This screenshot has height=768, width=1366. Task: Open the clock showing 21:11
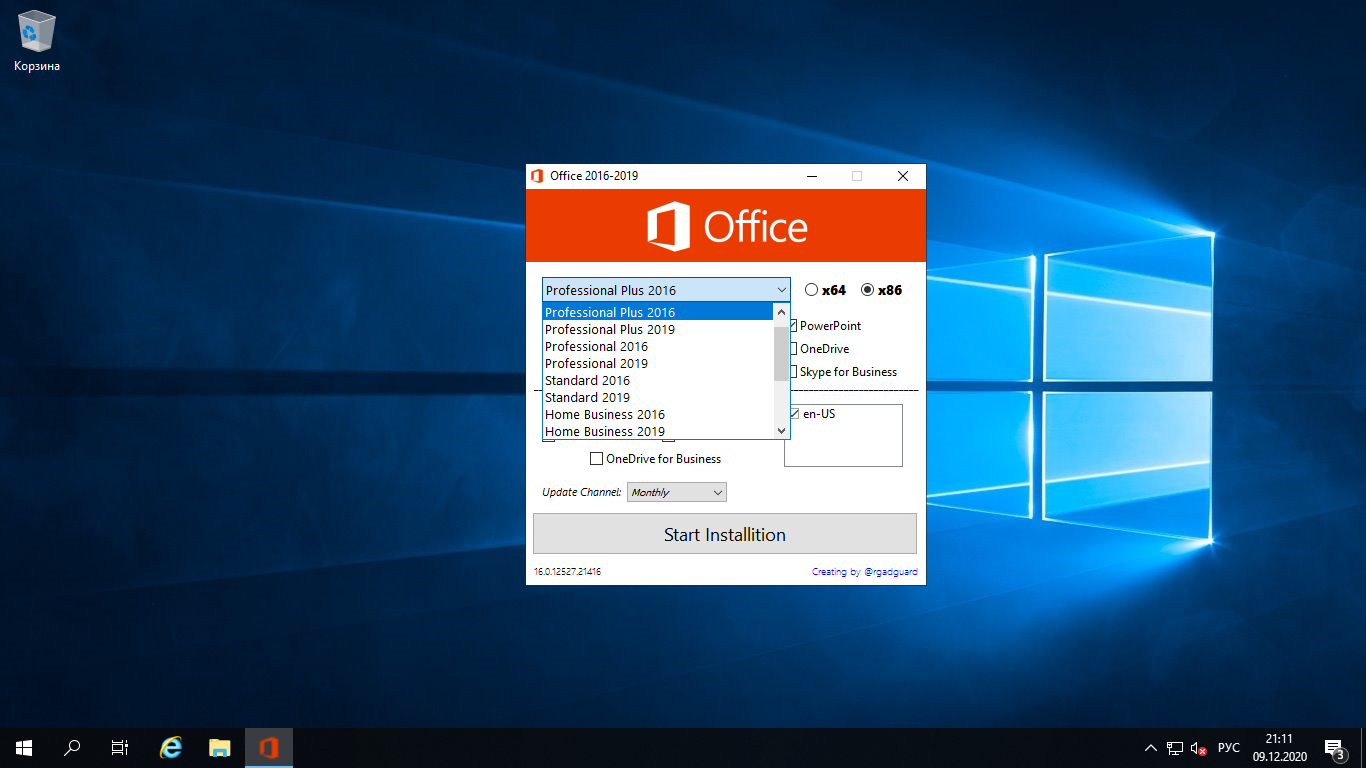pyautogui.click(x=1278, y=747)
